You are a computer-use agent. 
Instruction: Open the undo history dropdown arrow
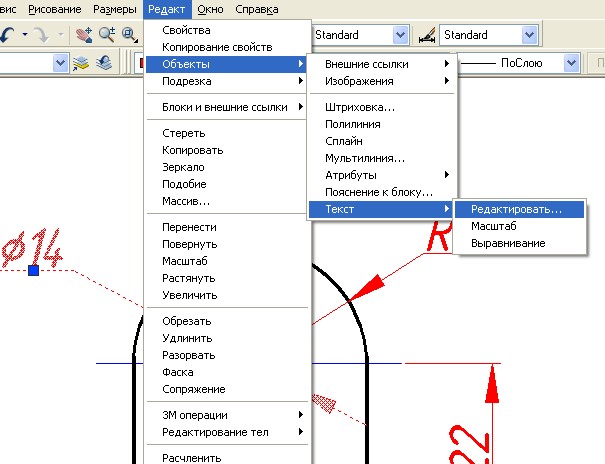[x=25, y=35]
